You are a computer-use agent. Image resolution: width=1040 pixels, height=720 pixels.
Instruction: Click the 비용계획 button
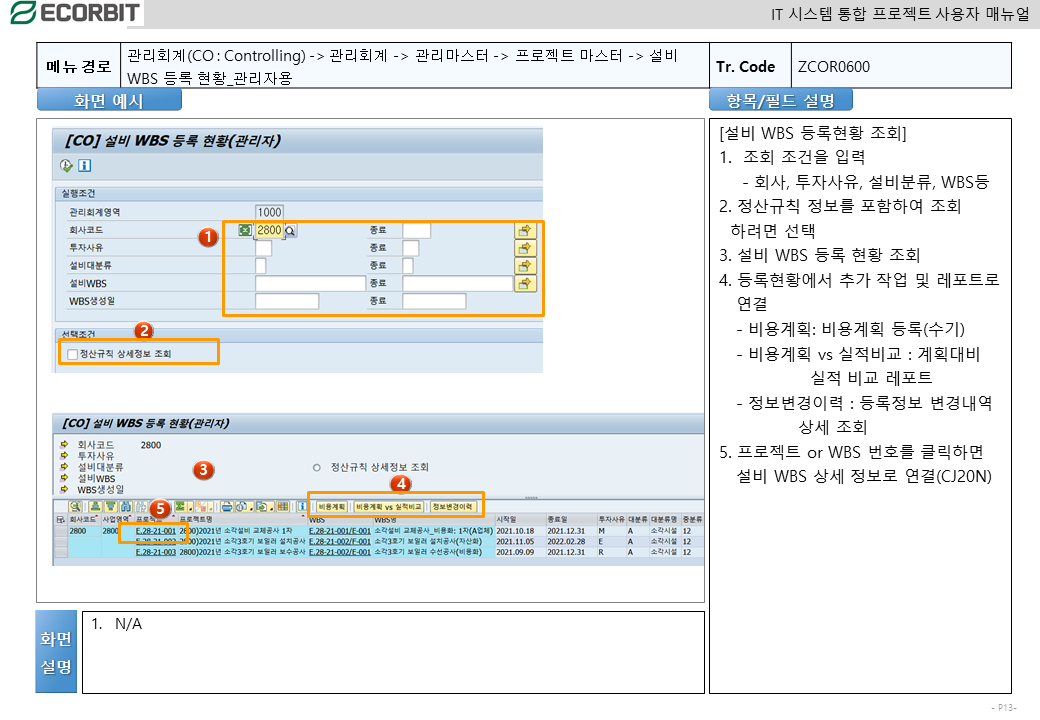(x=332, y=507)
